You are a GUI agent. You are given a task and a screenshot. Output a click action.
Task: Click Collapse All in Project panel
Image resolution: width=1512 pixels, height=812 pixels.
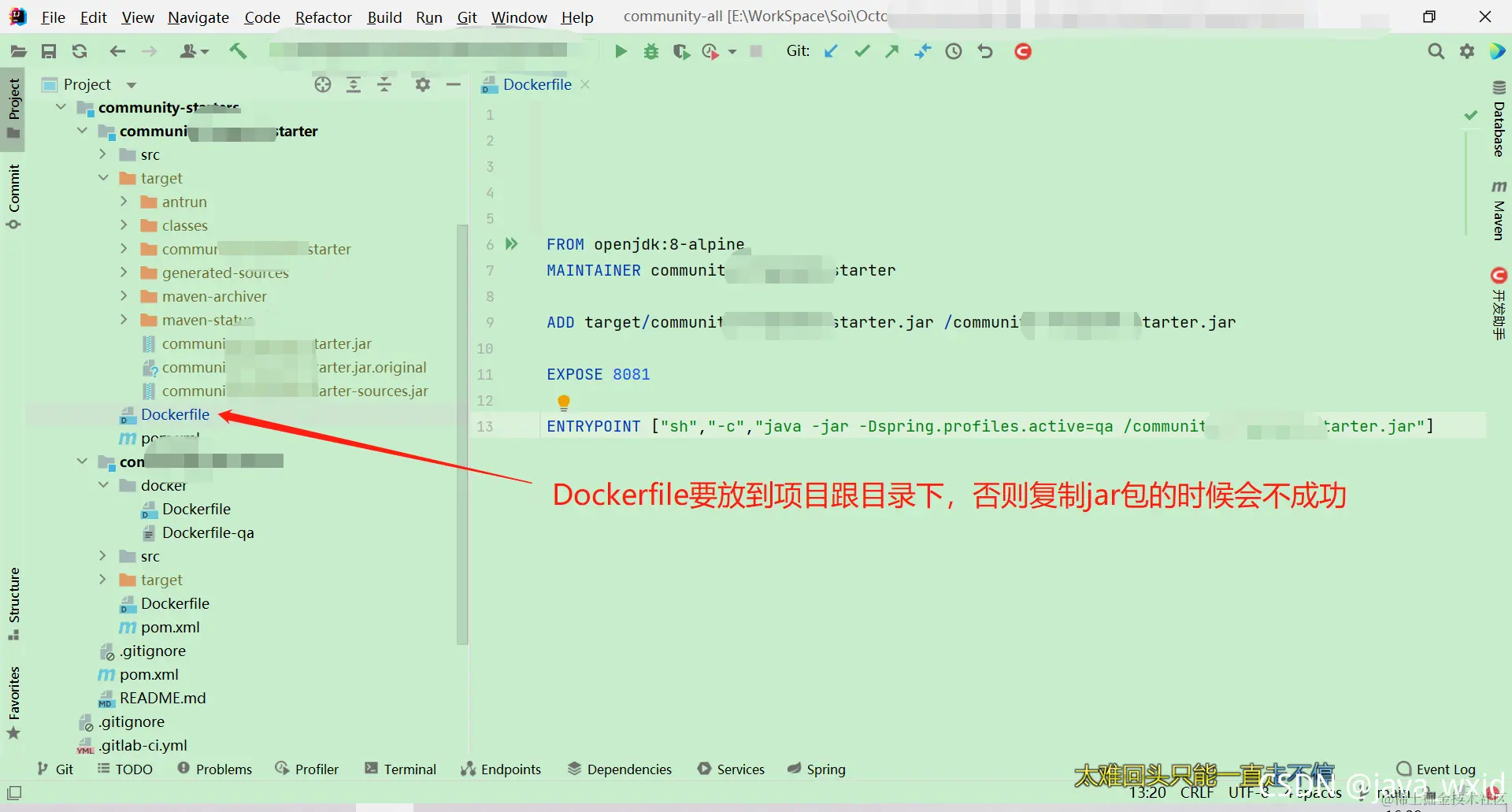384,85
